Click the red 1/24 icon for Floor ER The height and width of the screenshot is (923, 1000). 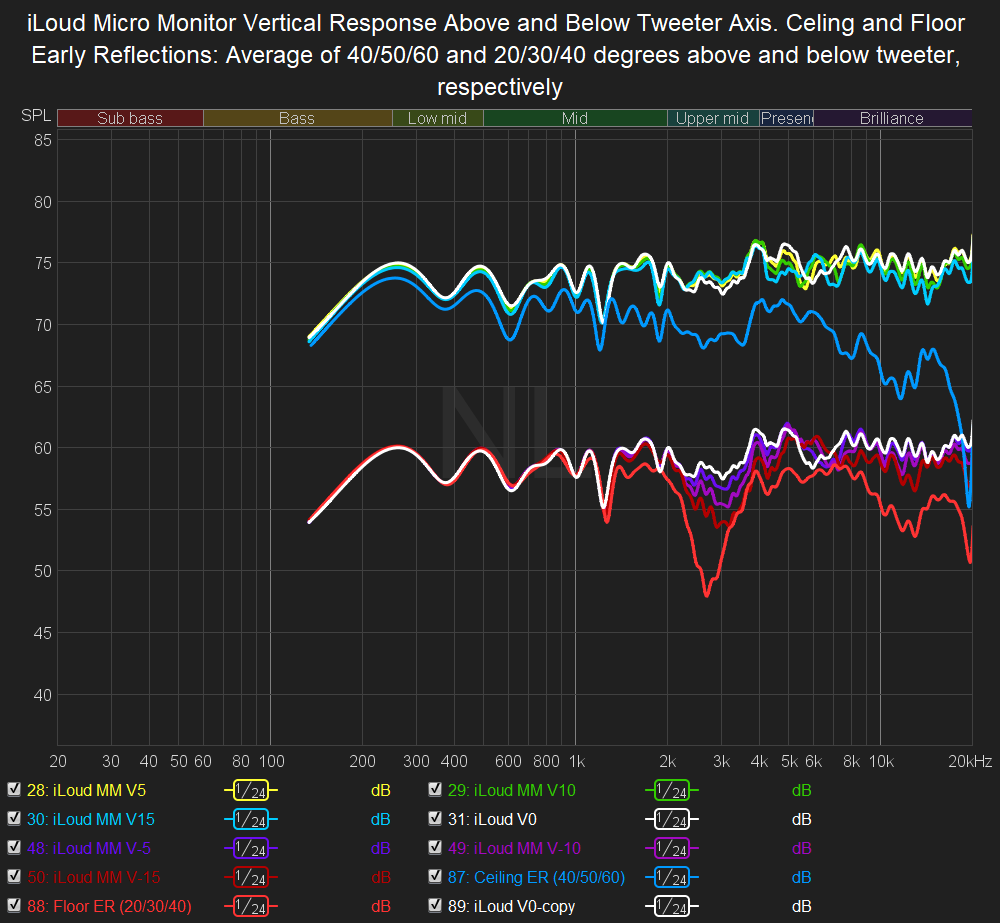(251, 906)
